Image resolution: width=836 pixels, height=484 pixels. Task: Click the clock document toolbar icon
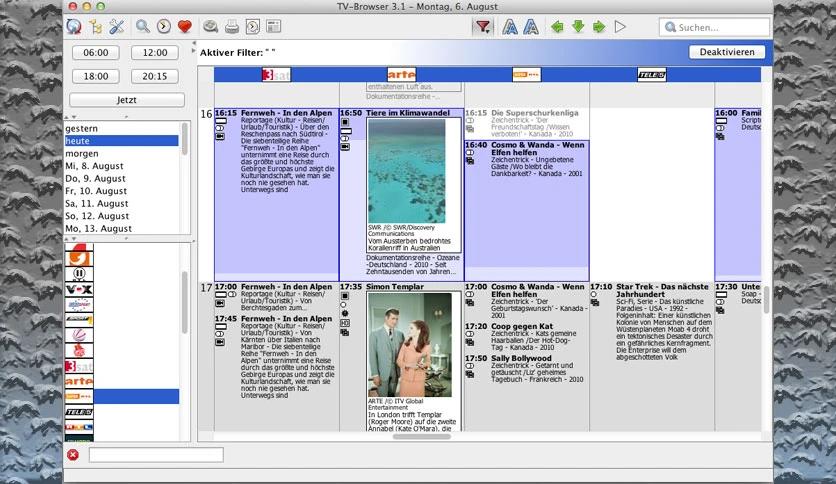[x=253, y=27]
